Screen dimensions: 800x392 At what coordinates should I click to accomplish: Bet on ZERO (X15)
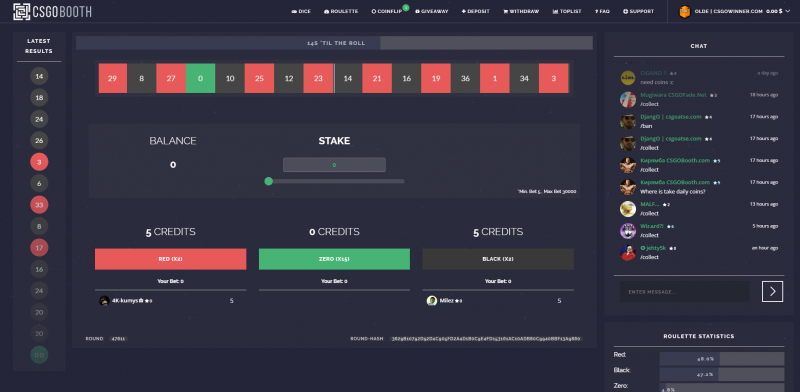(x=334, y=259)
